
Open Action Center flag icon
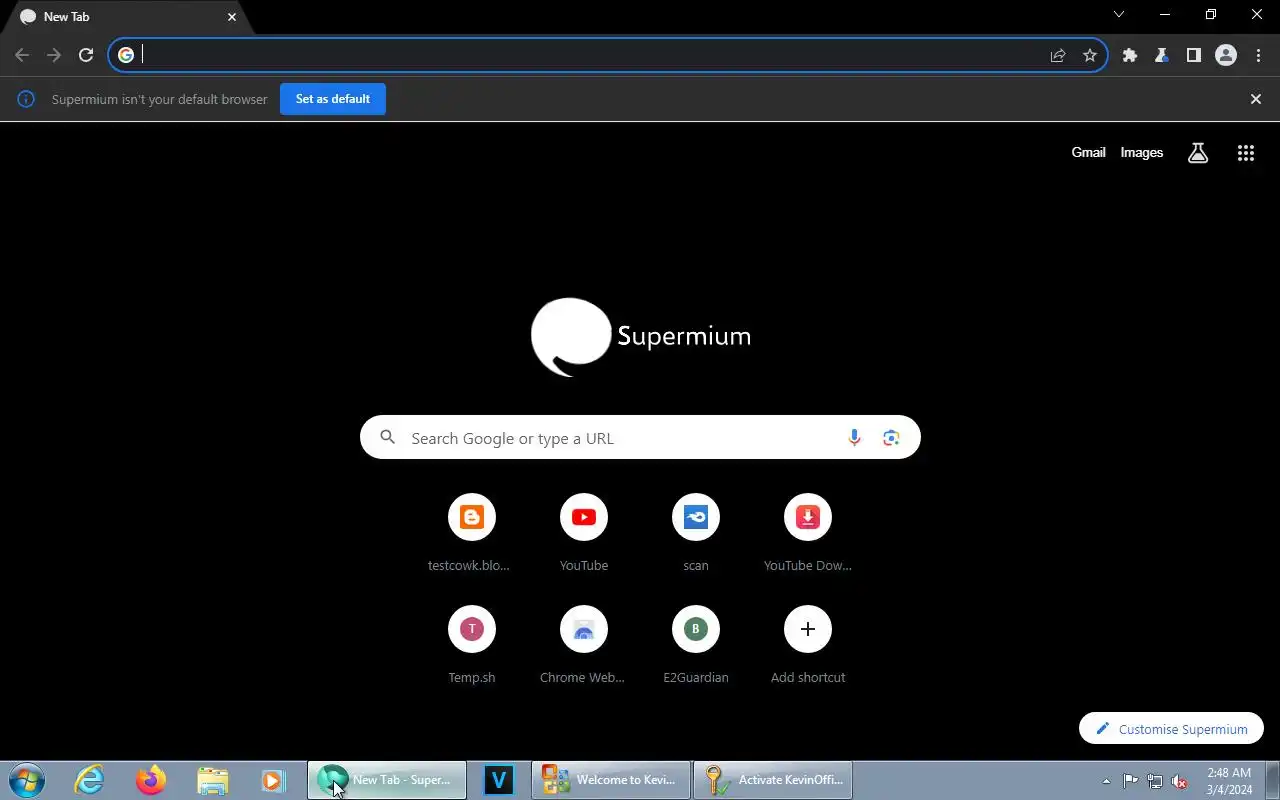pos(1130,781)
